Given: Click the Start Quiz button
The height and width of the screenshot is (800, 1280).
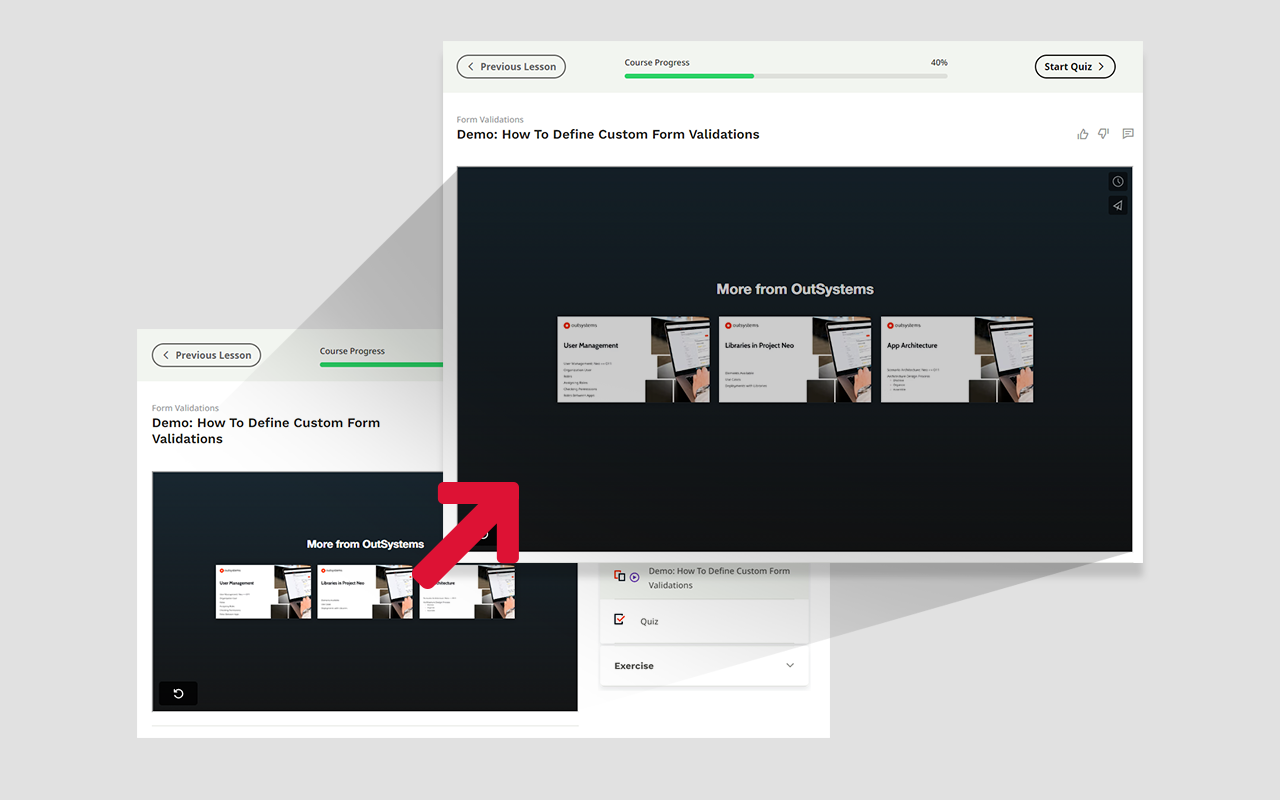Looking at the screenshot, I should tap(1075, 66).
